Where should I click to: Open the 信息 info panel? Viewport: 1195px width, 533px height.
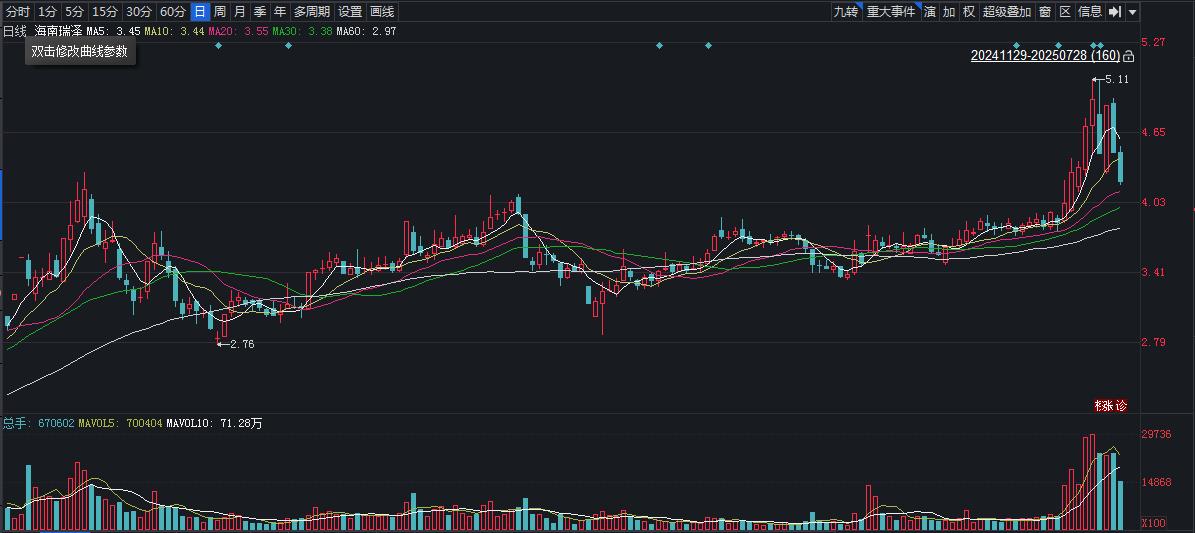(x=1090, y=11)
